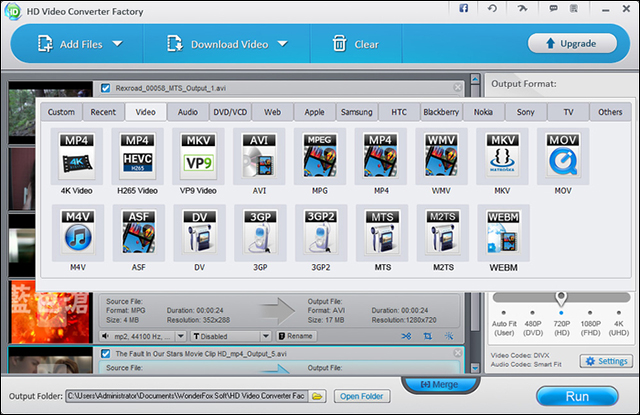Expand the Add Files dropdown arrow
640x415 pixels.
pos(118,43)
